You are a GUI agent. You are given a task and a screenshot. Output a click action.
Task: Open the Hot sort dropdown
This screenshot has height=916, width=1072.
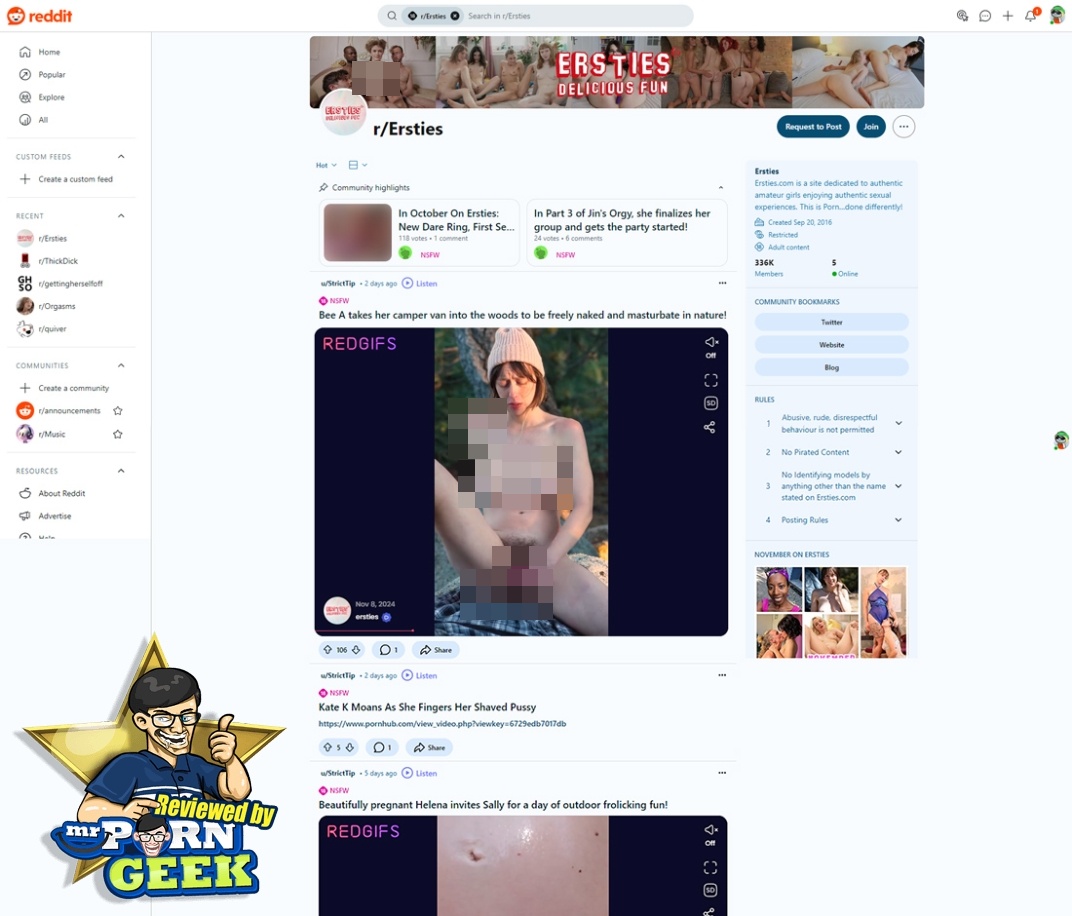(326, 165)
